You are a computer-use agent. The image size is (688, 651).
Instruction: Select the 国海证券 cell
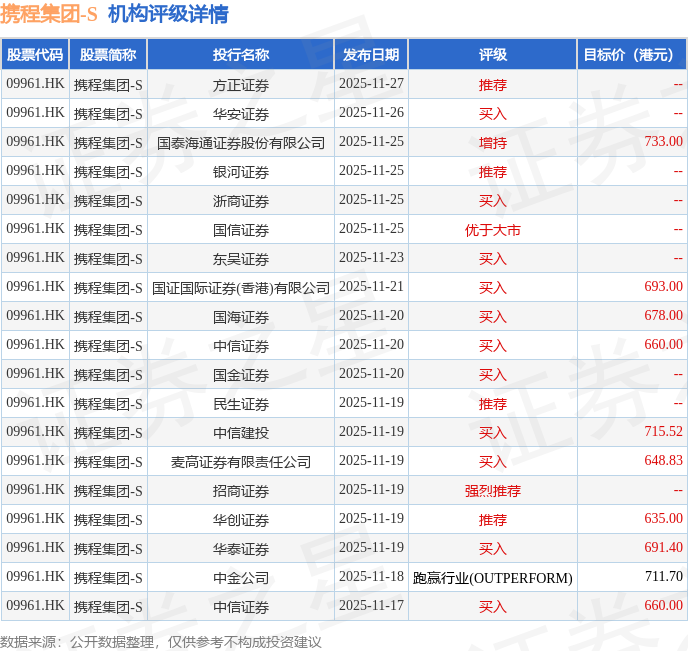[241, 317]
